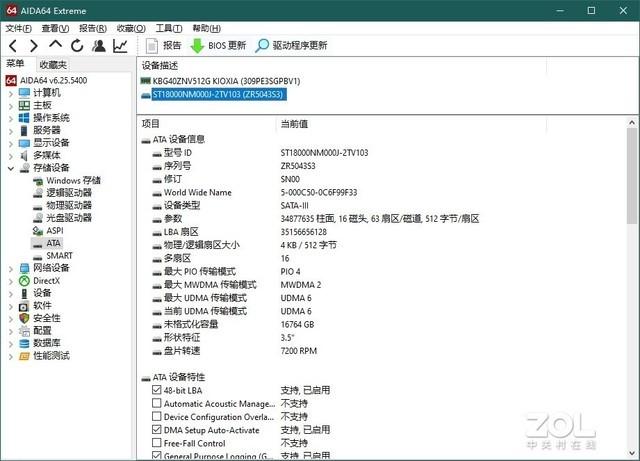Toggle Free-Fall Control checkbox
The image size is (640, 461).
[156, 443]
